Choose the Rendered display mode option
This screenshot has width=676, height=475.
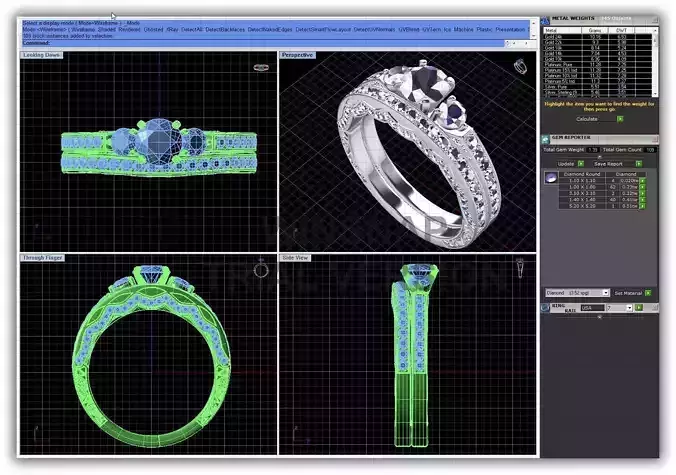tap(129, 30)
